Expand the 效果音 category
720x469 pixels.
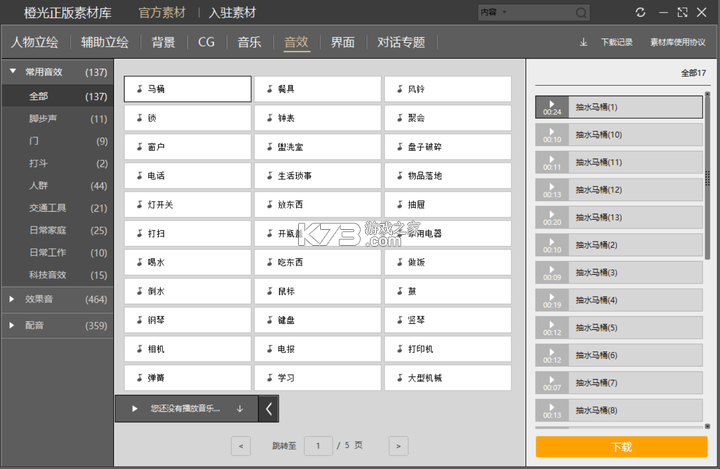tap(12, 299)
